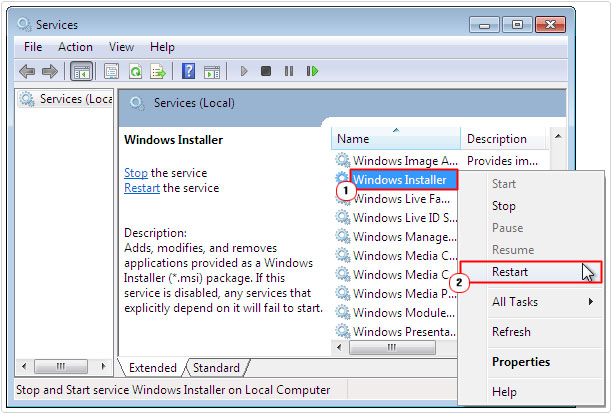Select the Windows Live Fa... service row
Viewport: 612px width, 414px height.
pos(402,199)
